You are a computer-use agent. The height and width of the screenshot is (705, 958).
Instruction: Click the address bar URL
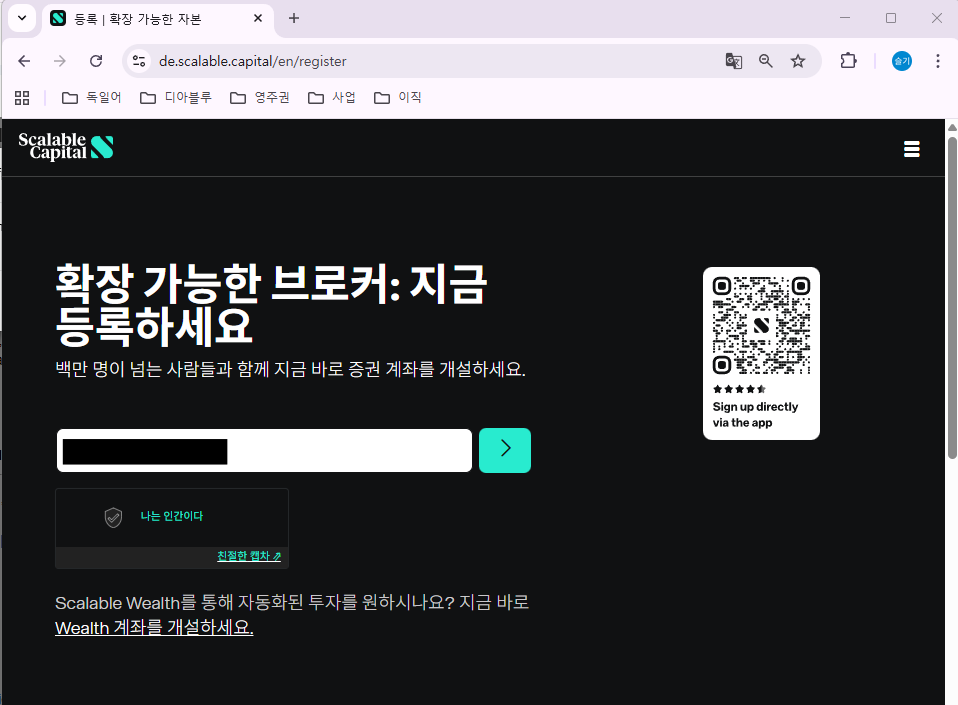coord(252,61)
